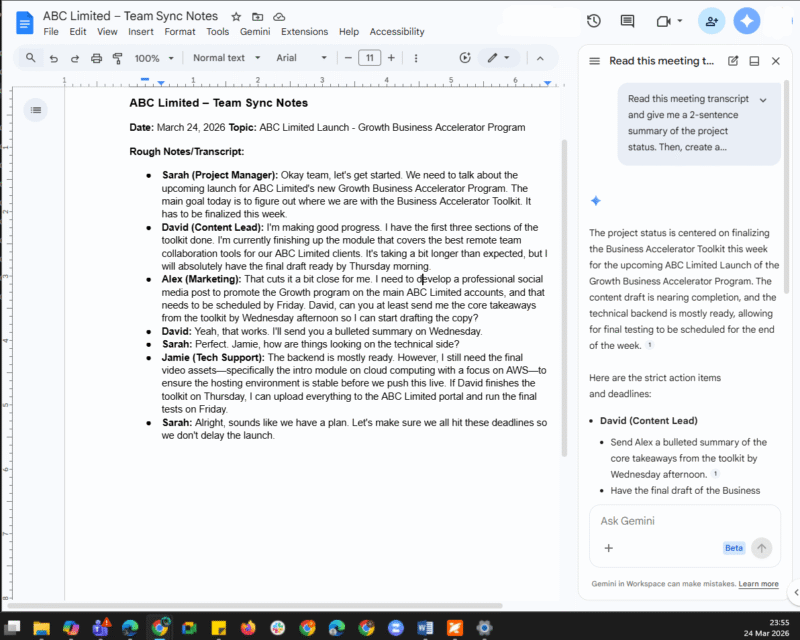Send the prompt with arrow button

coord(761,548)
